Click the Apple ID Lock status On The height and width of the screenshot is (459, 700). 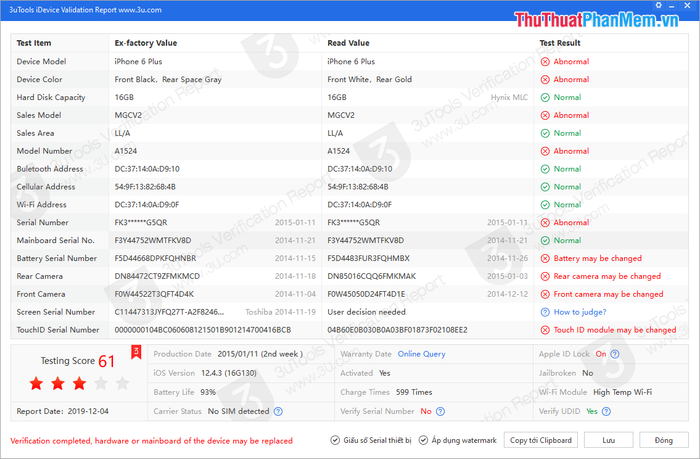point(601,354)
